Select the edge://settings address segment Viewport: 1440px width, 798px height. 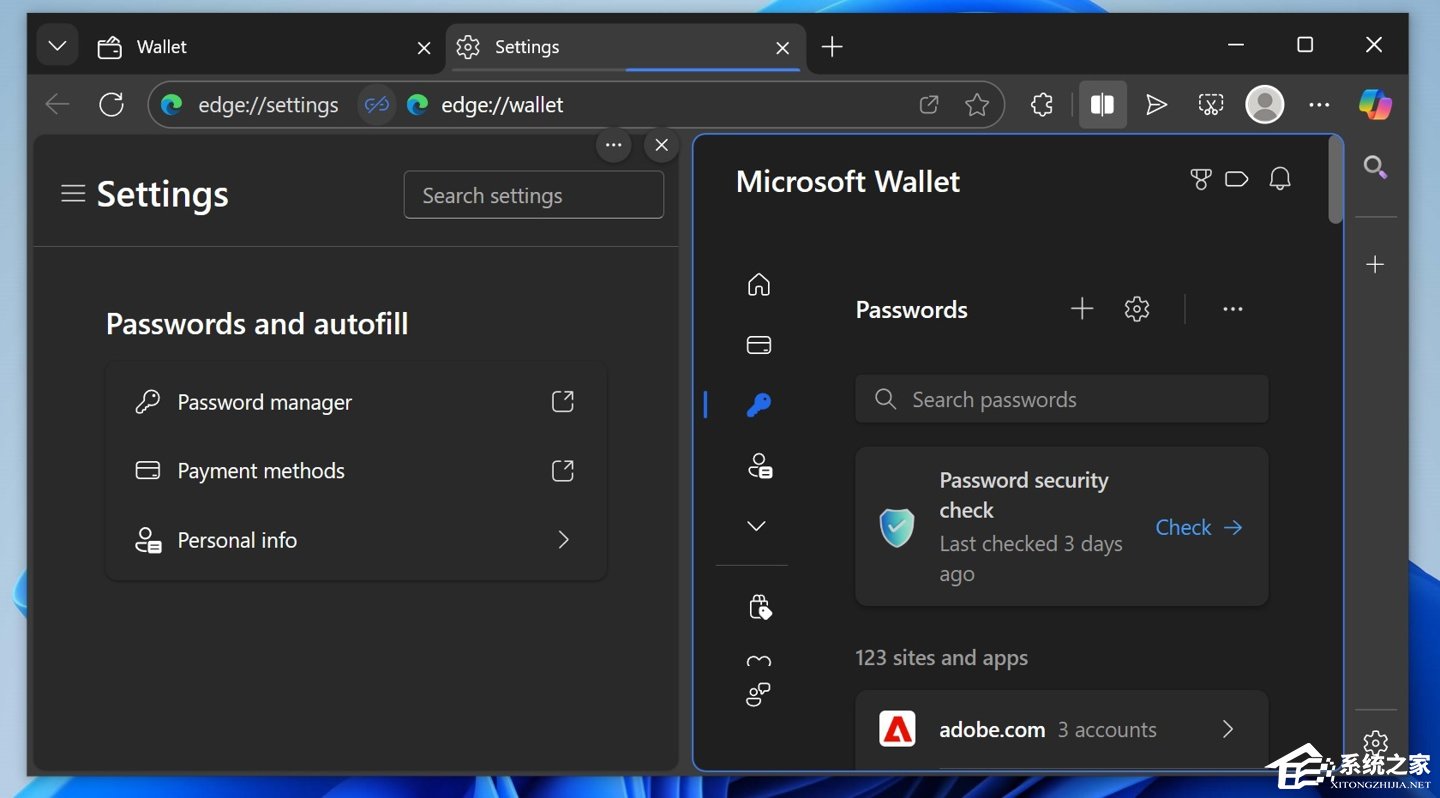coord(268,105)
